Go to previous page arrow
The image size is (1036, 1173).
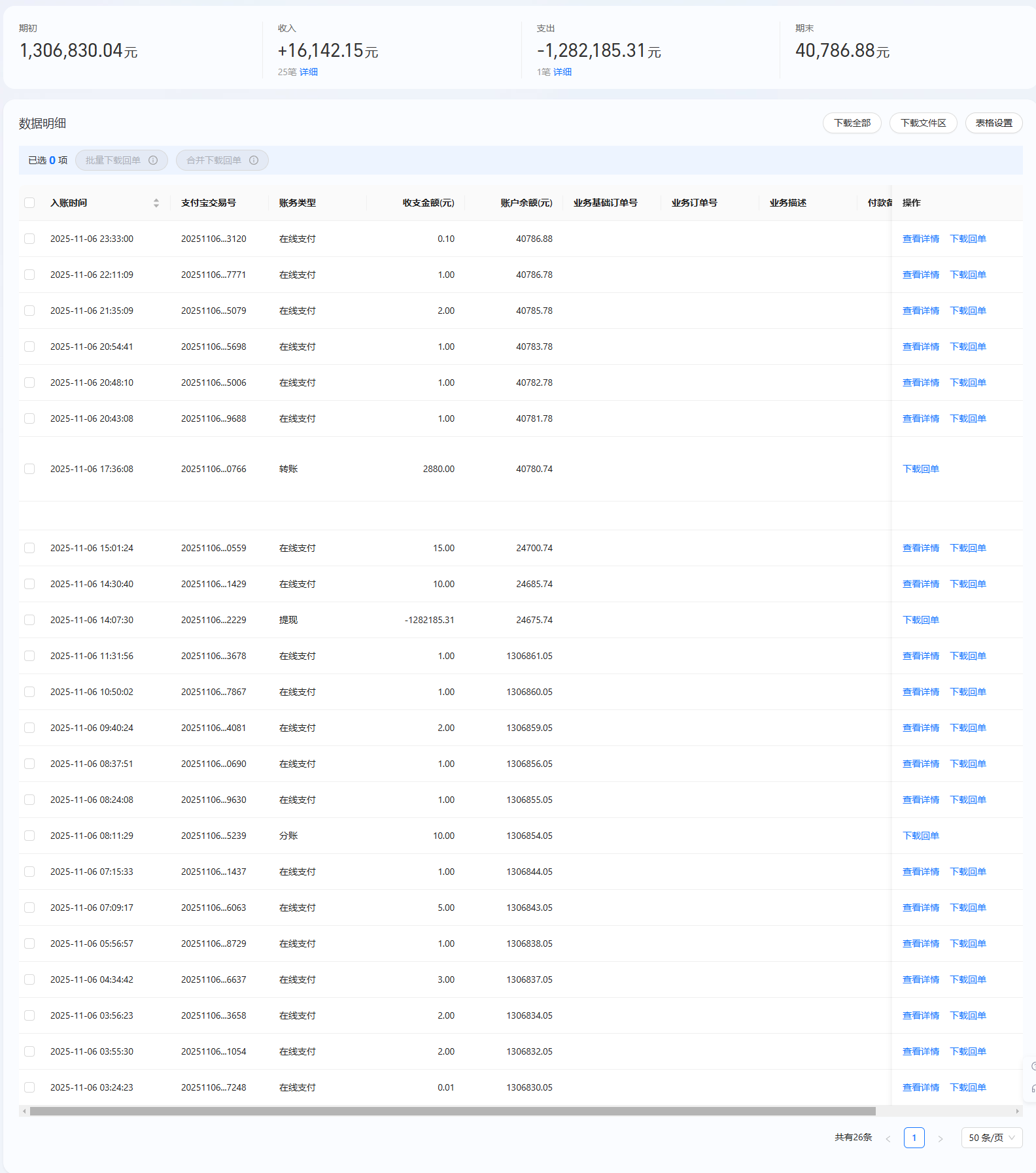(x=888, y=1138)
